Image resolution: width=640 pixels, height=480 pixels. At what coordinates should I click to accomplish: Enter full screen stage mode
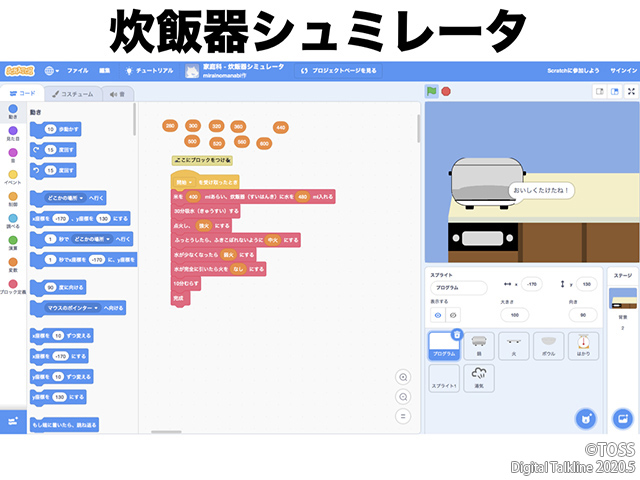tap(628, 91)
